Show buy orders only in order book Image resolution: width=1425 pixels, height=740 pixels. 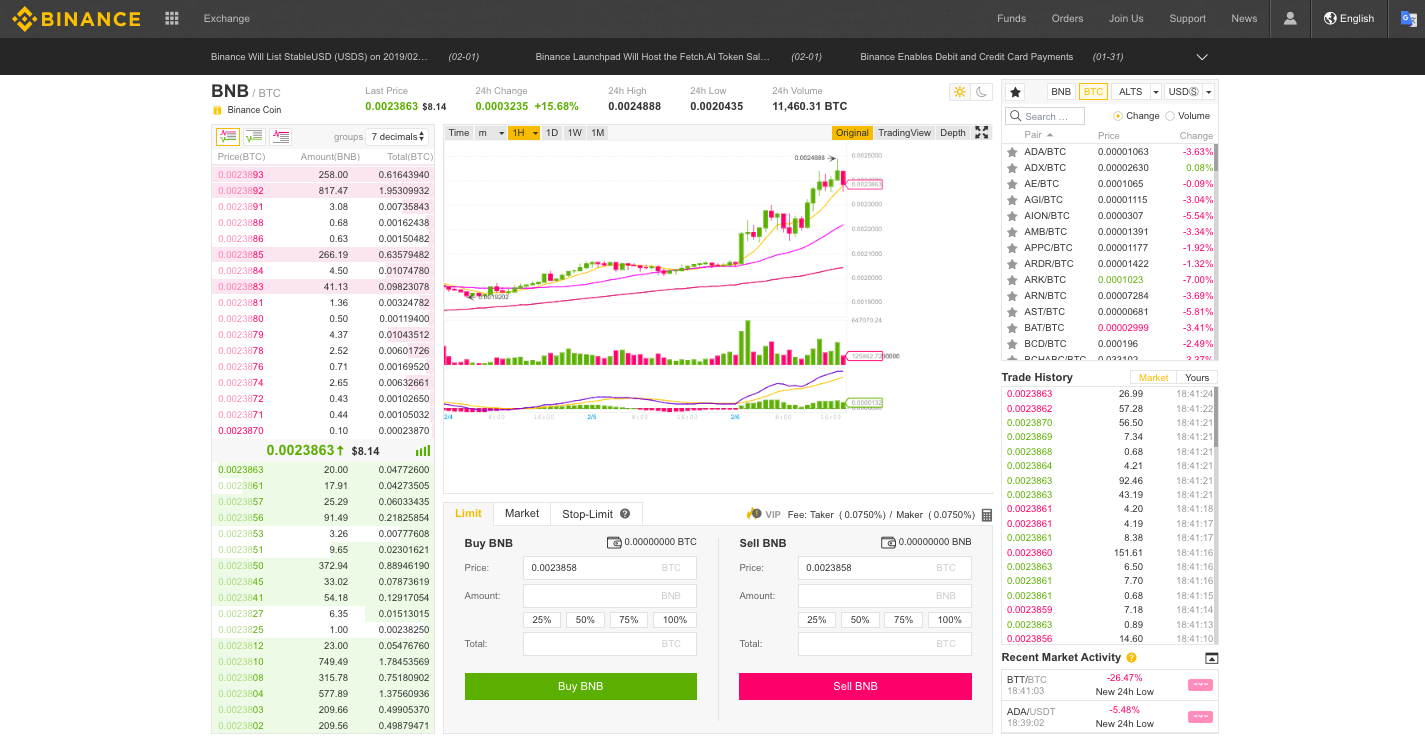(254, 136)
